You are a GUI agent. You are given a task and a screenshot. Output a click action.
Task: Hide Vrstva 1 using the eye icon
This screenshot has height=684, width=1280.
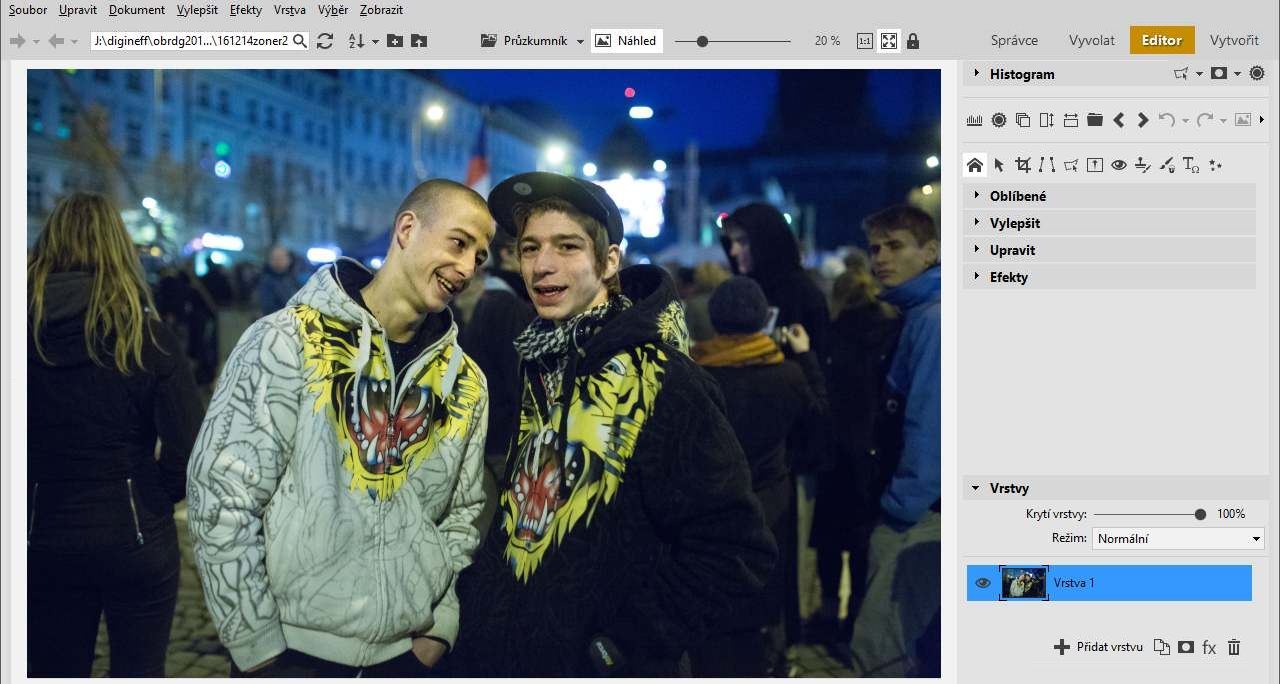point(983,583)
